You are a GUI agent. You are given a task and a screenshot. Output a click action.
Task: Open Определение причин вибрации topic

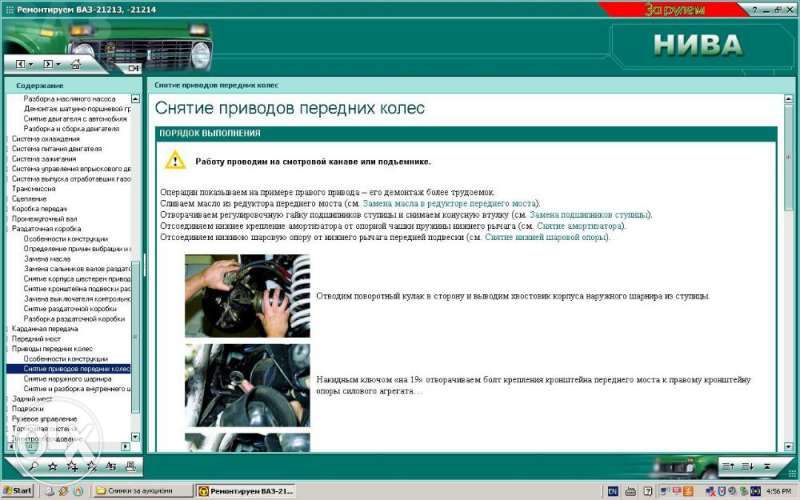[x=77, y=248]
